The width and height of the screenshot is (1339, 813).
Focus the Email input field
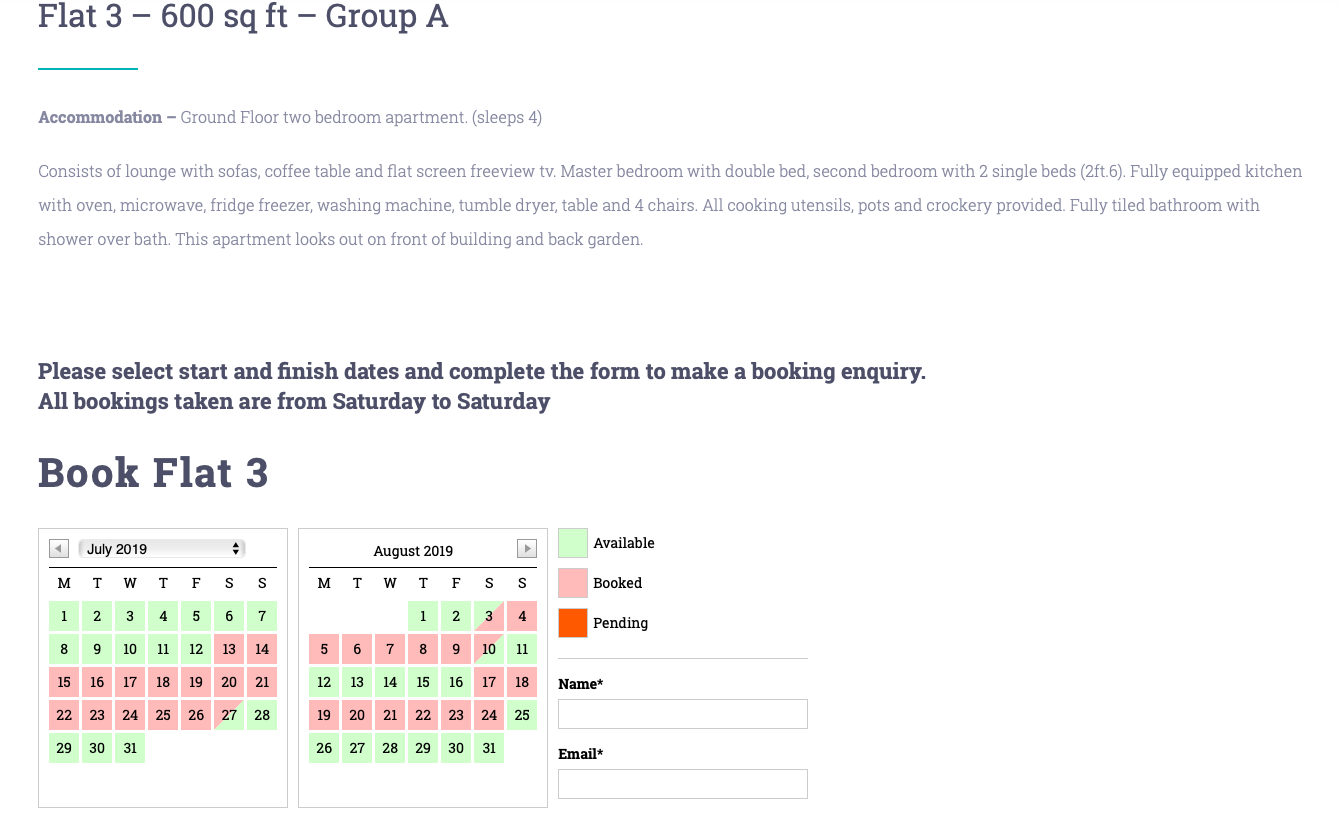683,784
